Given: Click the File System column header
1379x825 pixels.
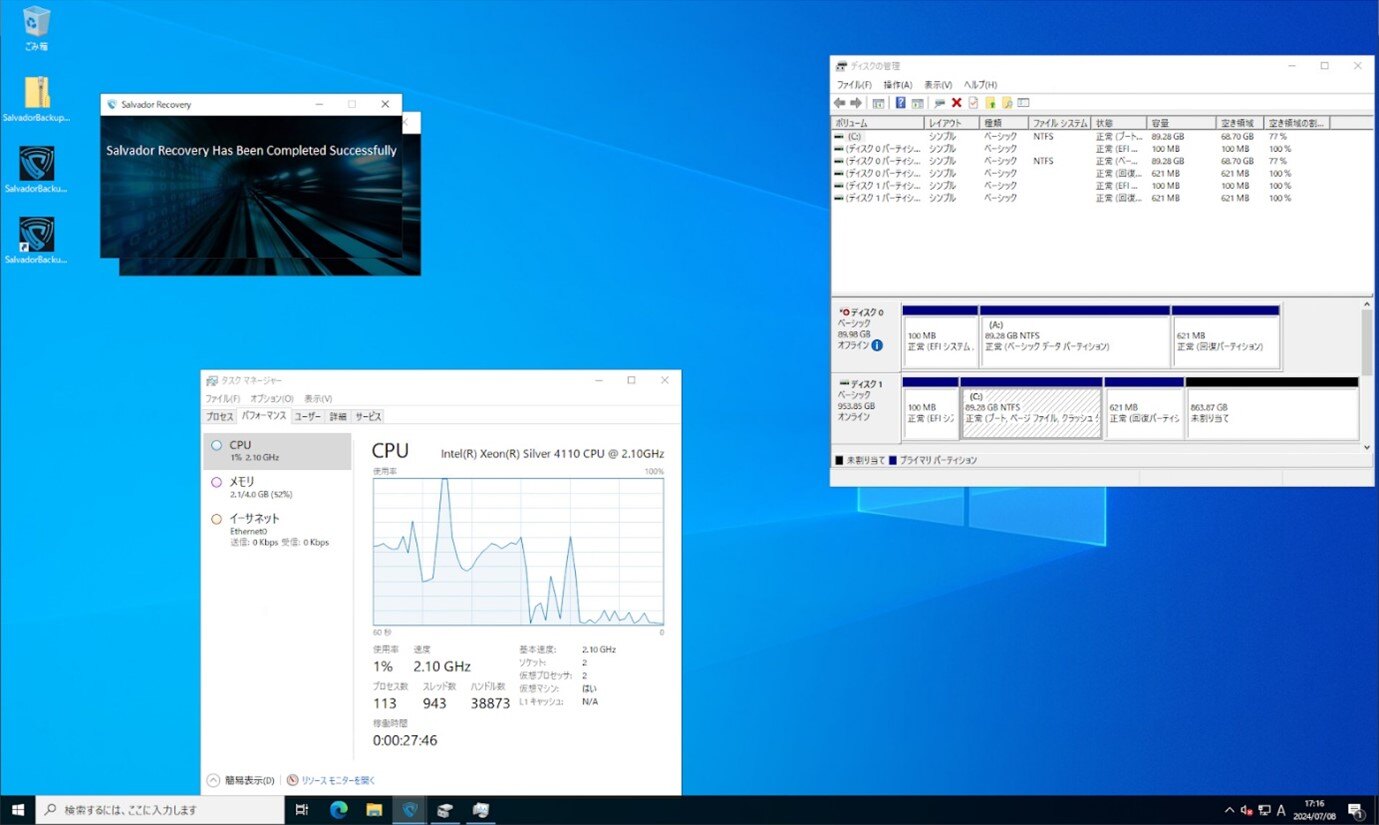Looking at the screenshot, I should pyautogui.click(x=1059, y=123).
